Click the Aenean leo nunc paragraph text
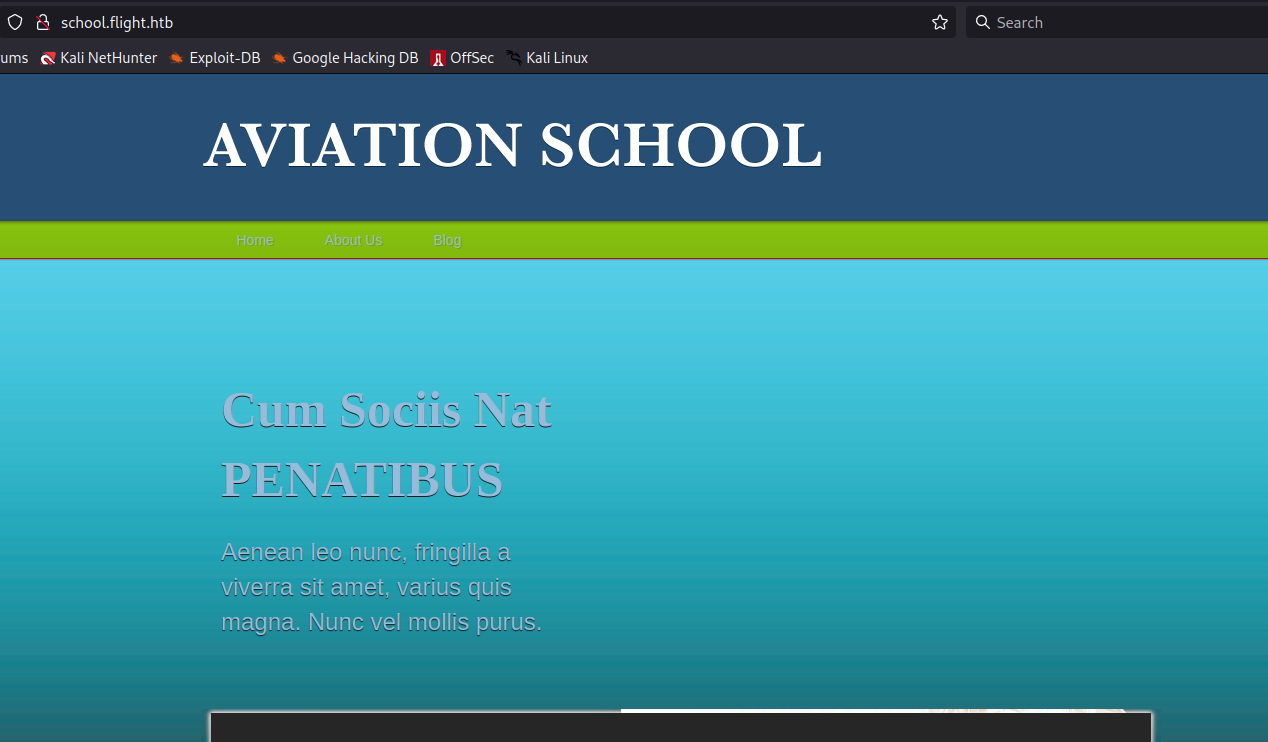This screenshot has width=1268, height=742. pyautogui.click(x=381, y=587)
